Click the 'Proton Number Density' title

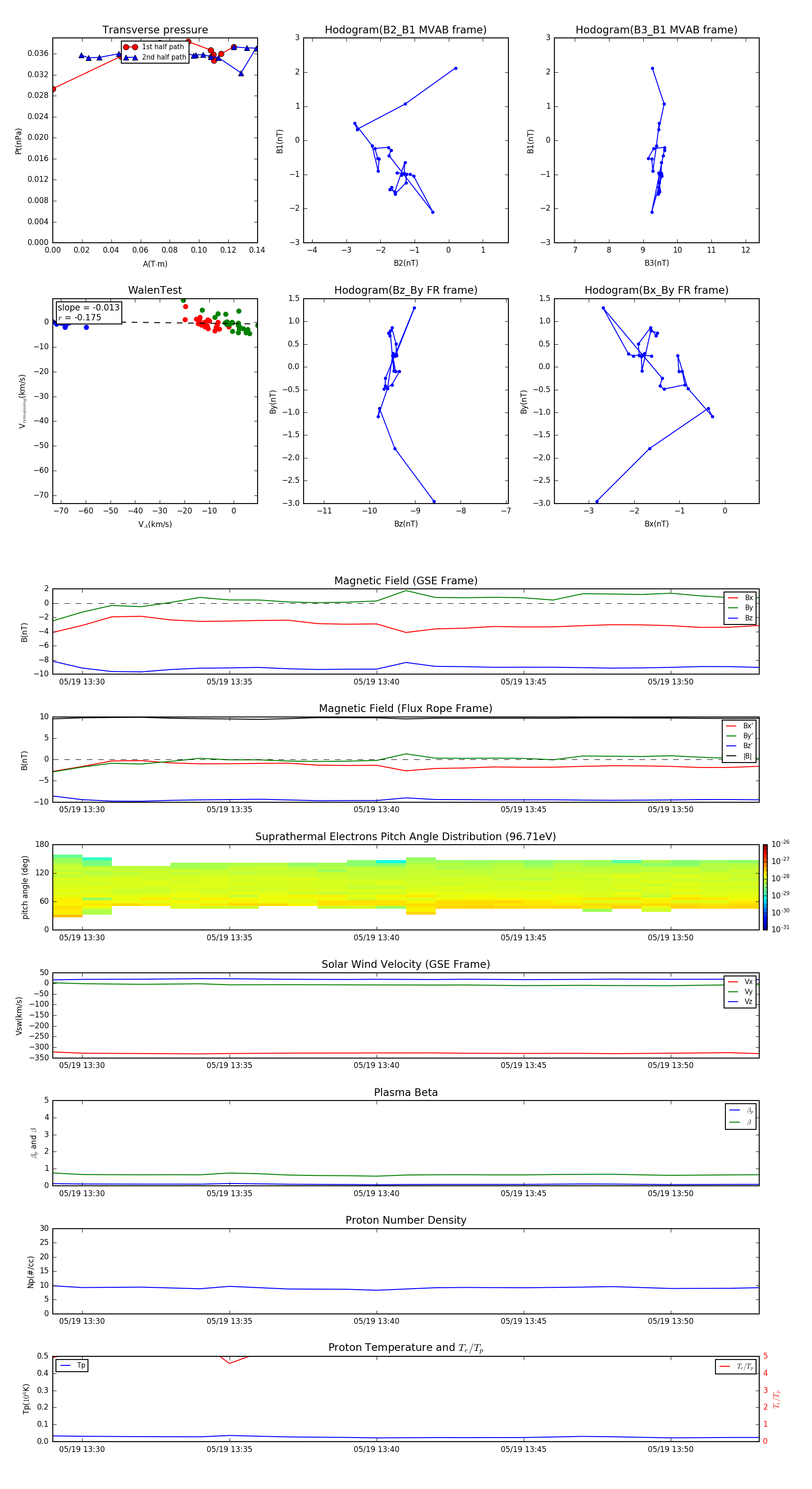(406, 1220)
